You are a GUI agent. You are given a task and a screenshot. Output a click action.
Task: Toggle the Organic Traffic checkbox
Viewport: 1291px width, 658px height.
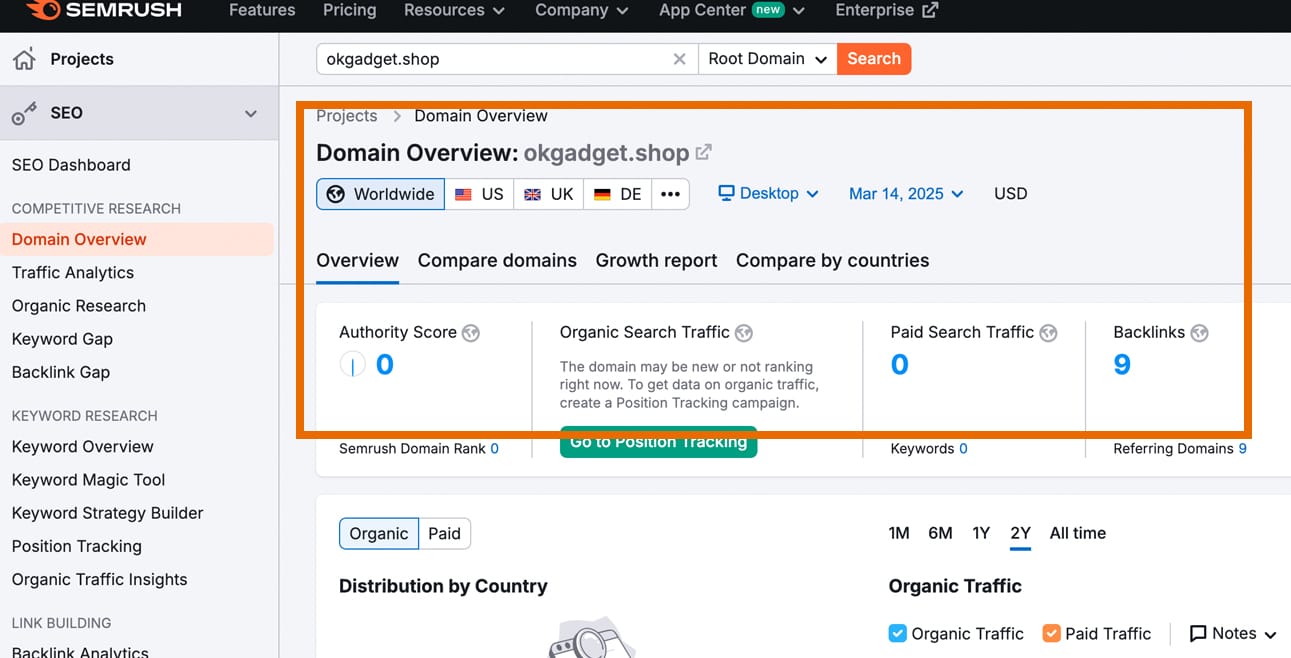(897, 633)
